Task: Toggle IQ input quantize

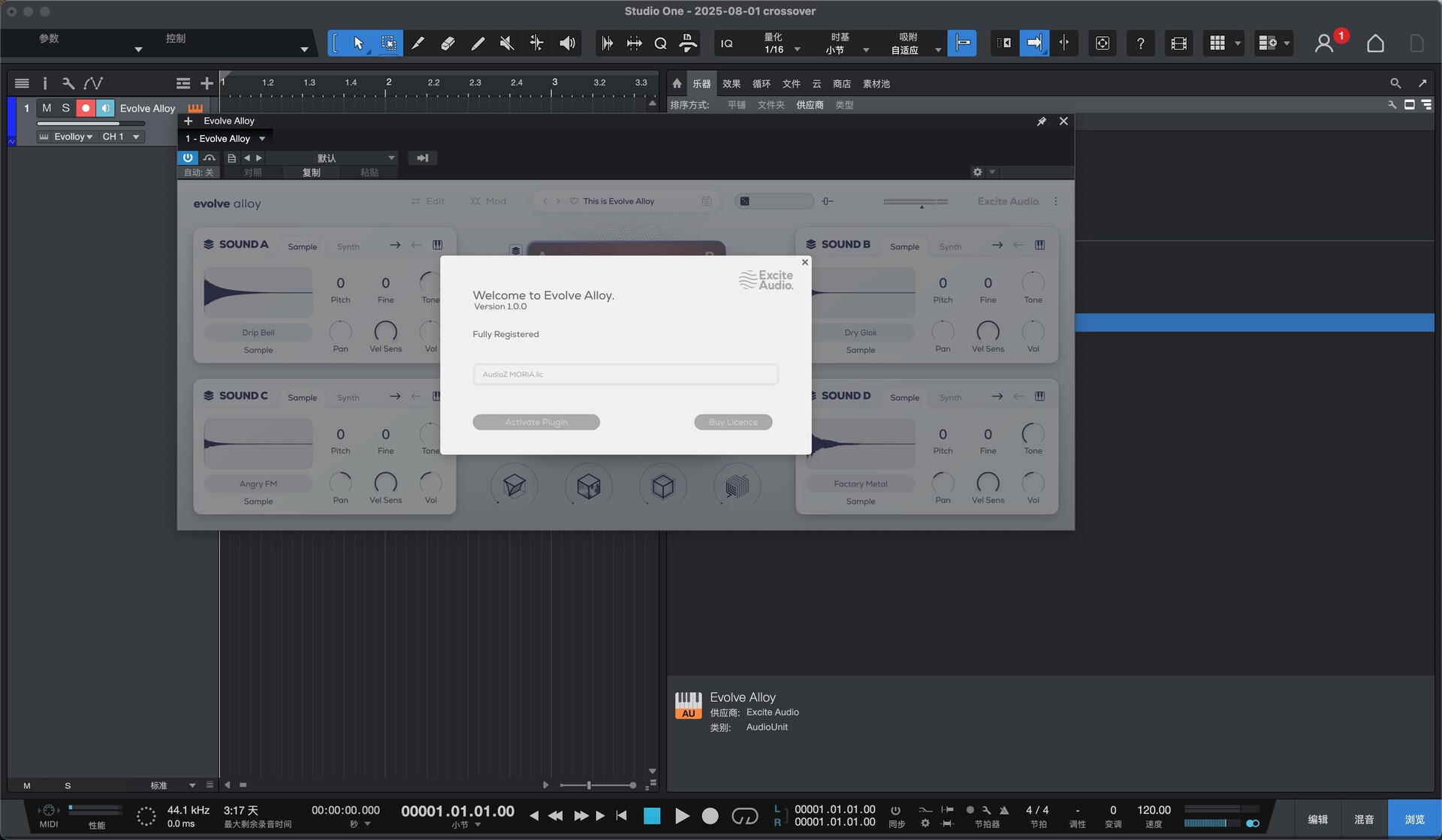Action: click(726, 44)
